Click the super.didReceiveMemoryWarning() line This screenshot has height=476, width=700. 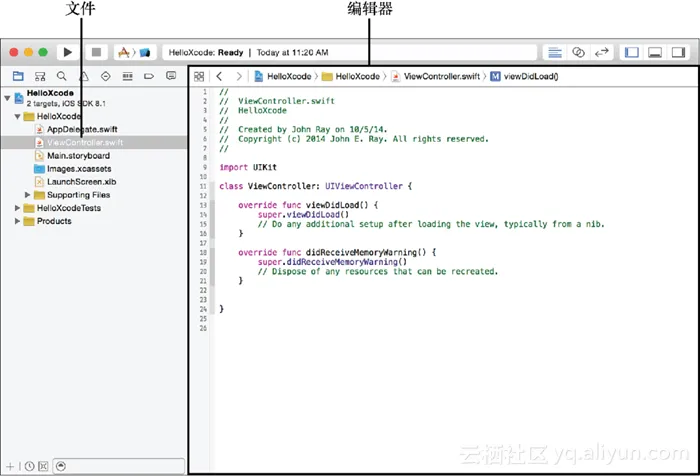click(x=332, y=262)
